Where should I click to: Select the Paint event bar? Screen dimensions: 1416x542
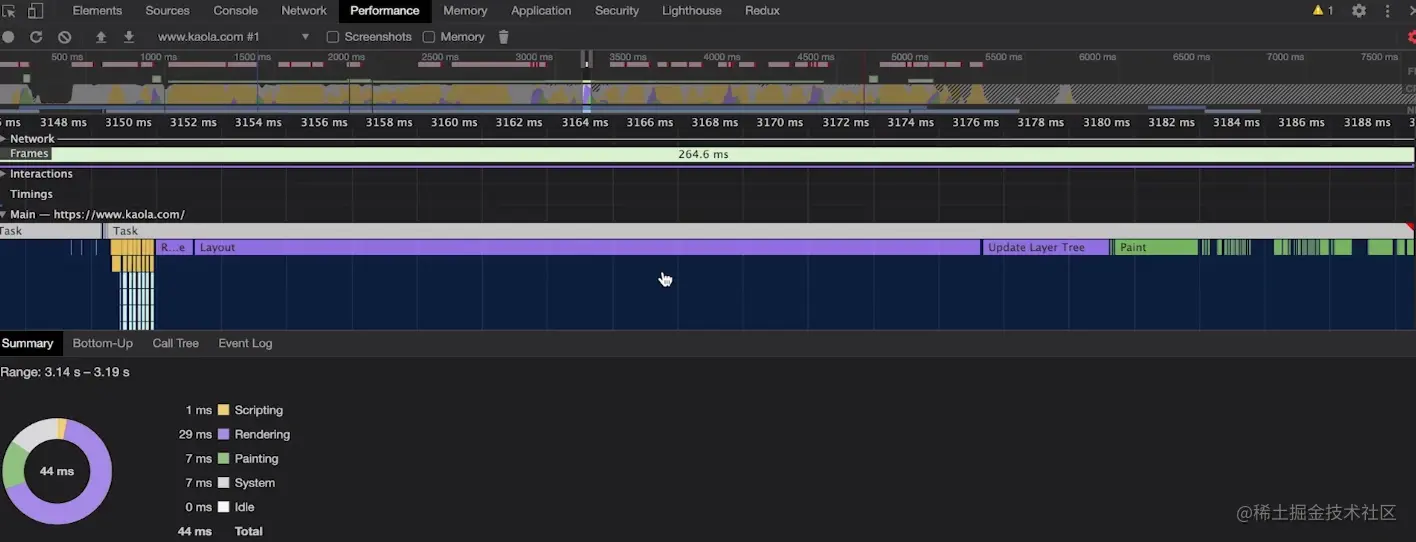(x=1157, y=247)
